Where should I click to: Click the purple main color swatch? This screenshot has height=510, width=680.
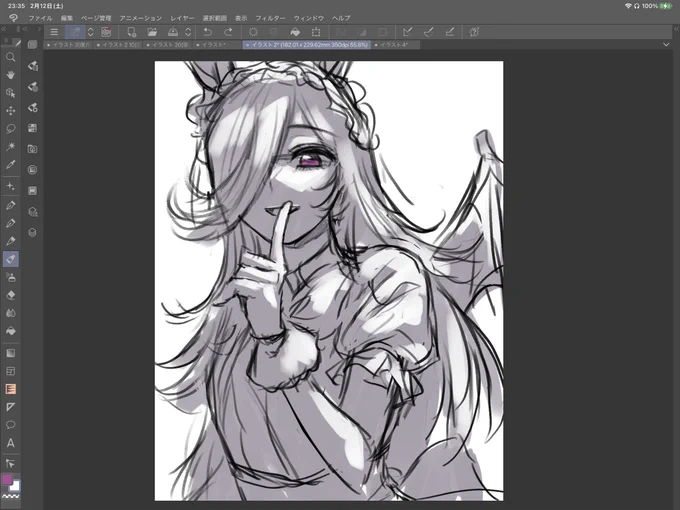(x=7, y=479)
